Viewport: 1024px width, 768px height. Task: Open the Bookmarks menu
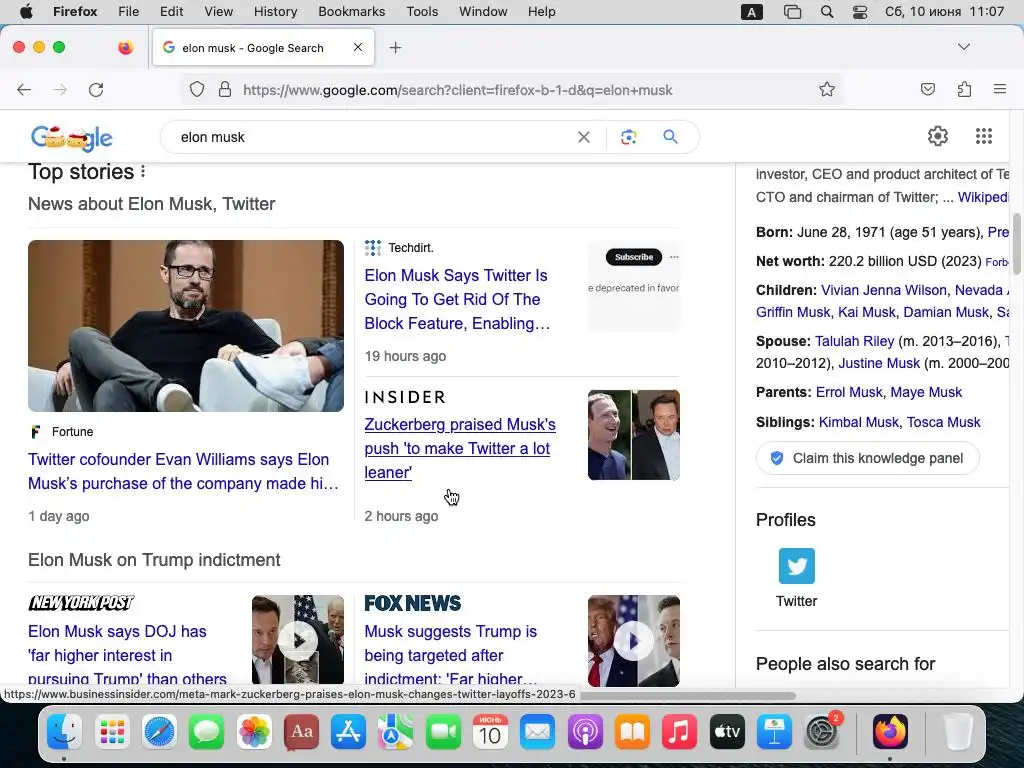351,12
